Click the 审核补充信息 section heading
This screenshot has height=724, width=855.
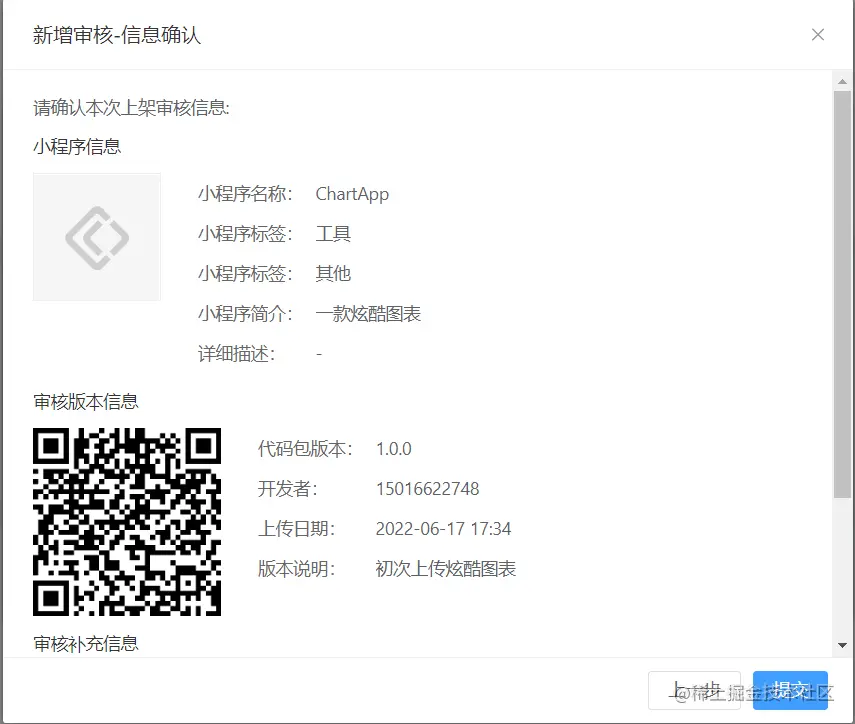(86, 644)
